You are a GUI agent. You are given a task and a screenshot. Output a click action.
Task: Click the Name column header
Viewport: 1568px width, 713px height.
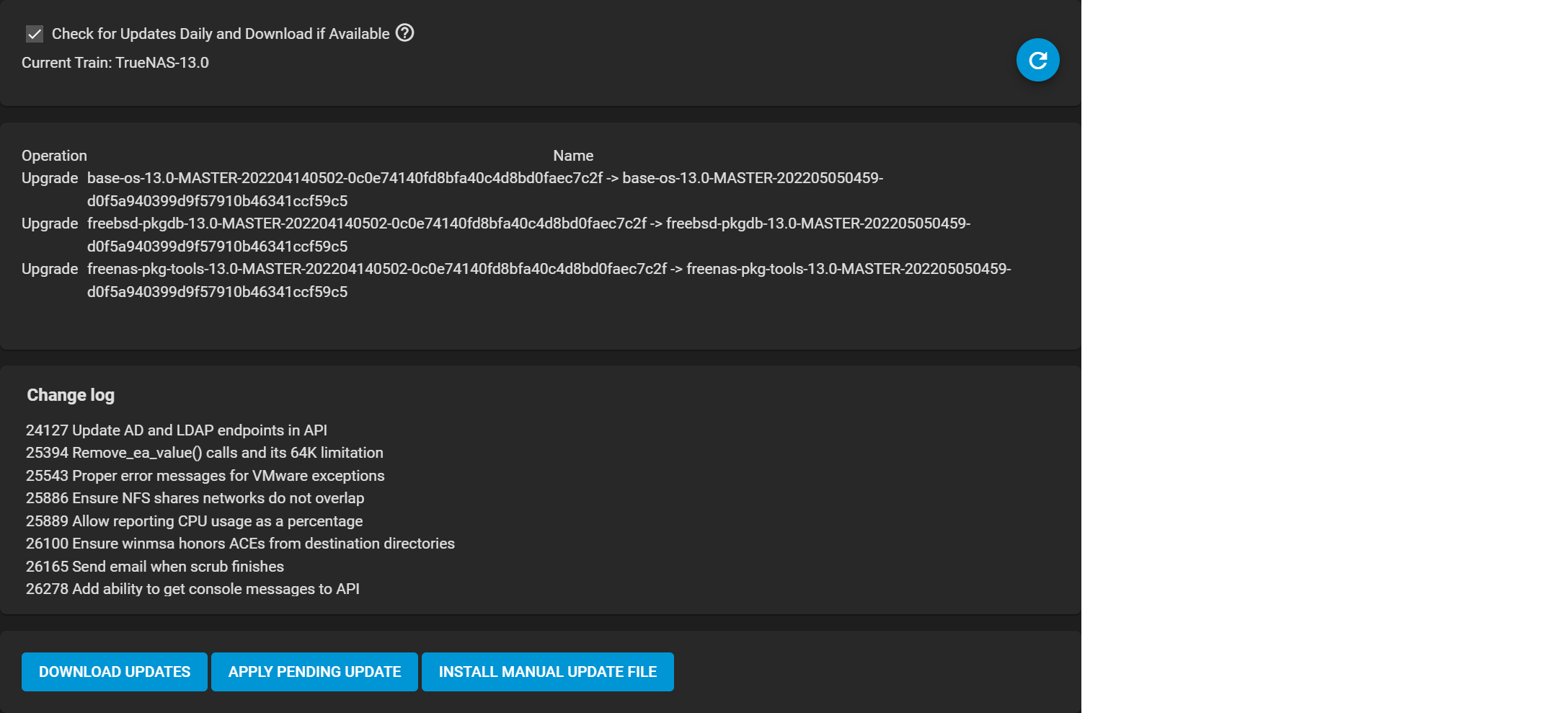pos(573,156)
